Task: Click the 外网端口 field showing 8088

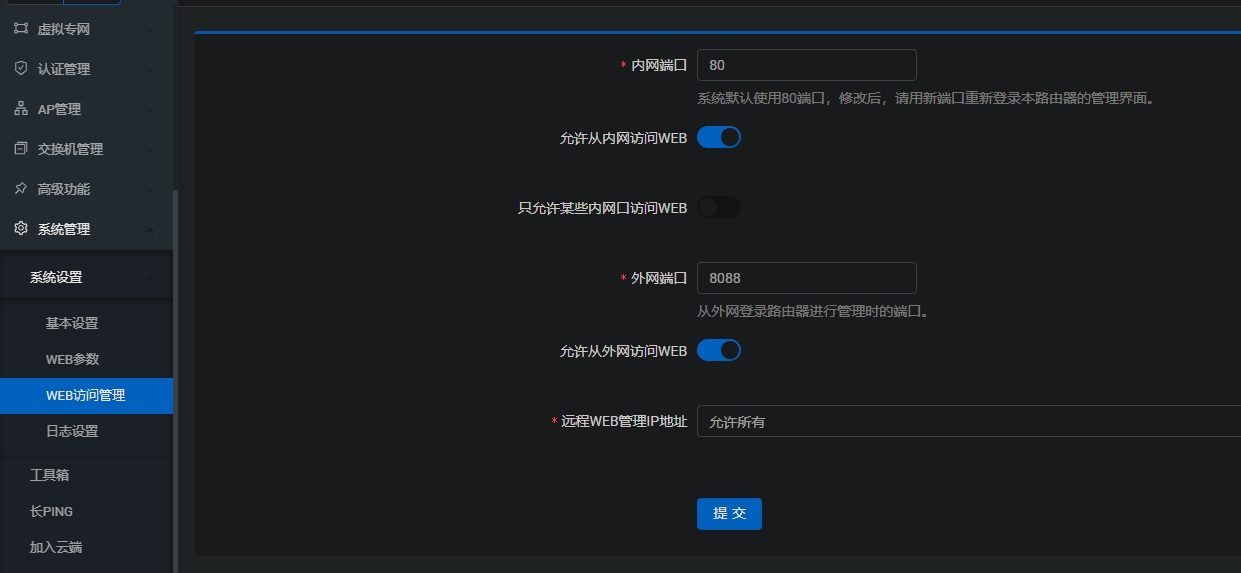Action: tap(806, 278)
